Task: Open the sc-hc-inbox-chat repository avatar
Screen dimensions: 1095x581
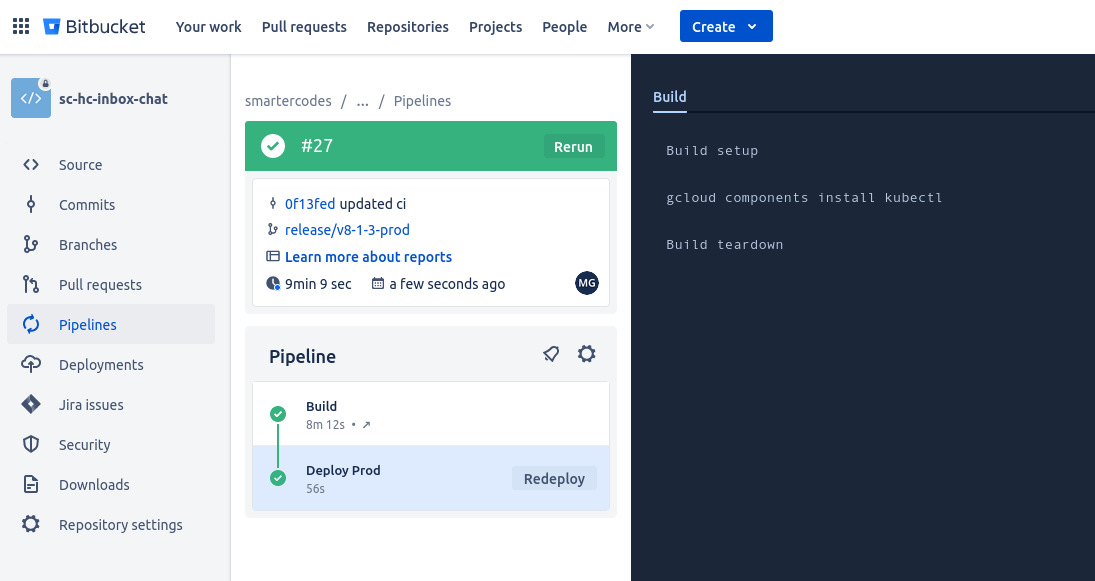Action: [31, 98]
